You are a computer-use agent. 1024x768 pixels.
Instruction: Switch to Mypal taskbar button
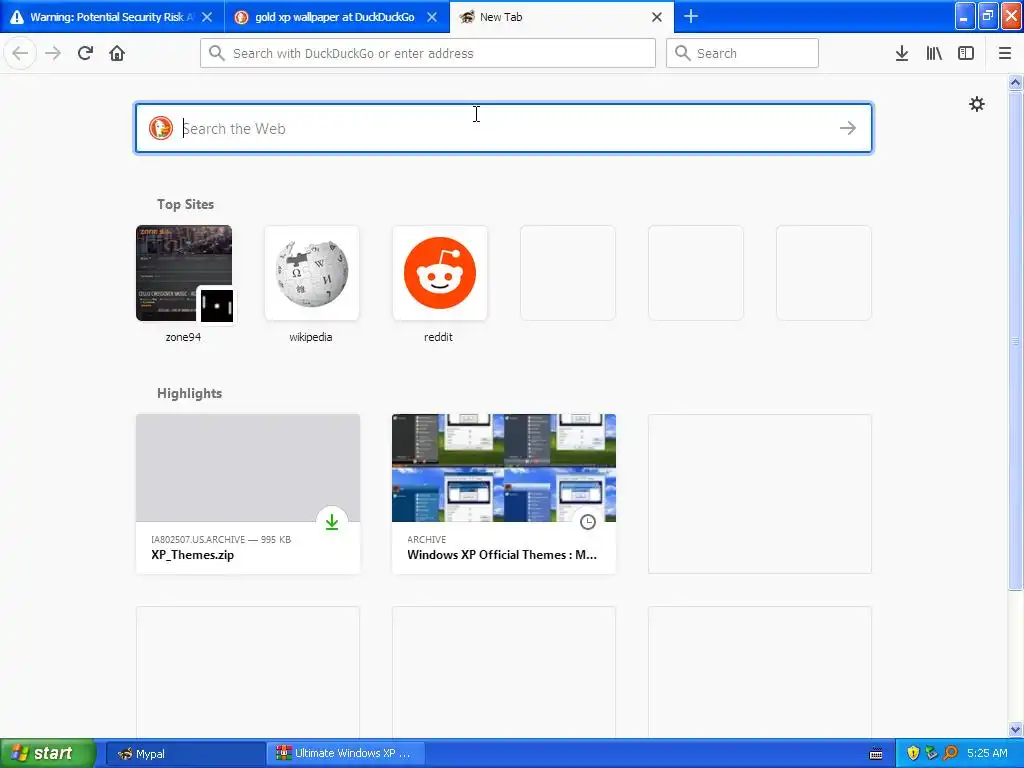pyautogui.click(x=185, y=754)
